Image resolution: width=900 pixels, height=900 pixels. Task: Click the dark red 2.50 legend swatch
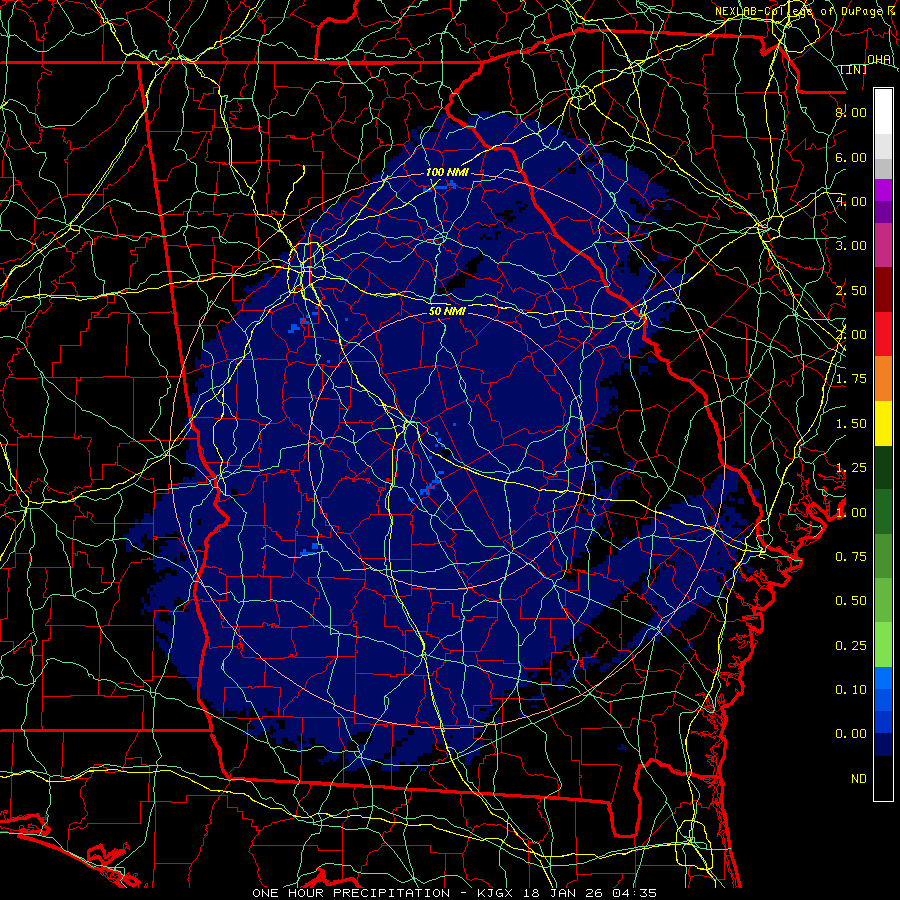883,290
